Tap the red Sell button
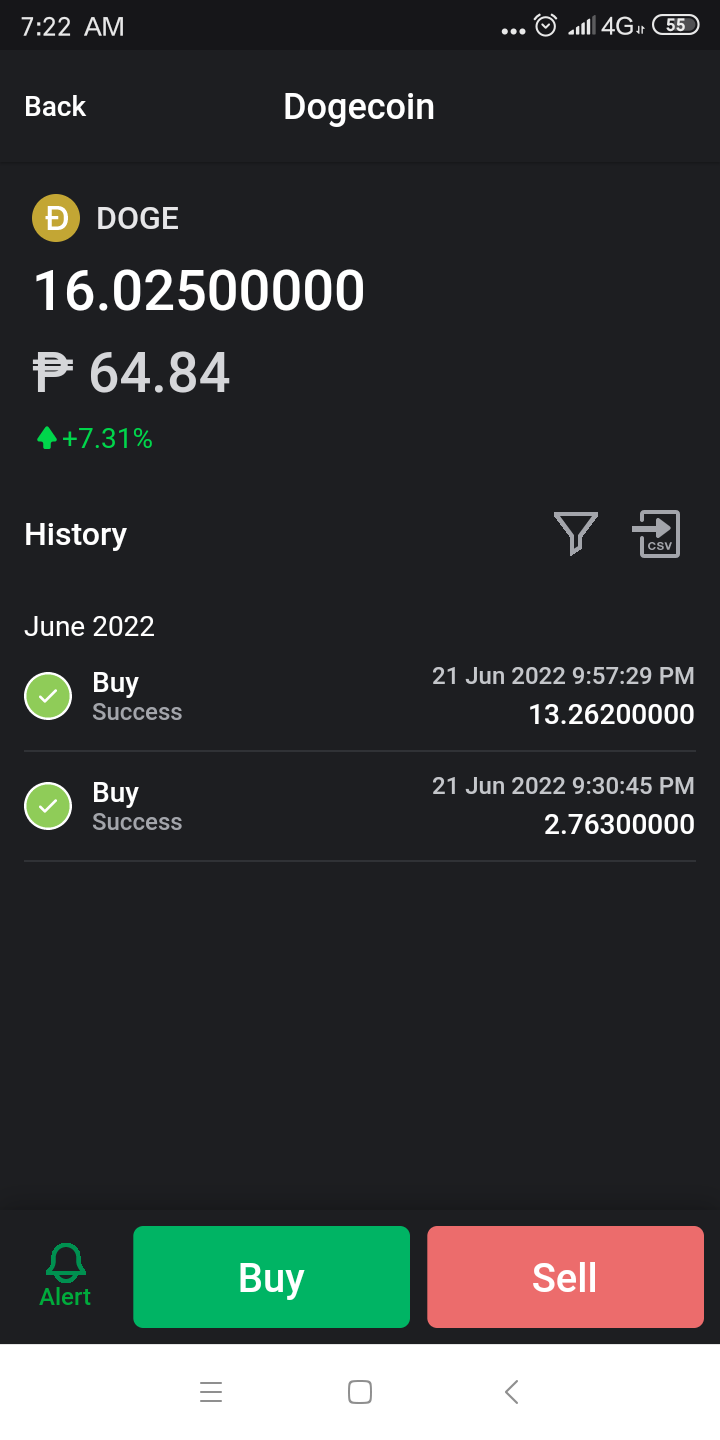This screenshot has height=1440, width=720. coord(565,1277)
